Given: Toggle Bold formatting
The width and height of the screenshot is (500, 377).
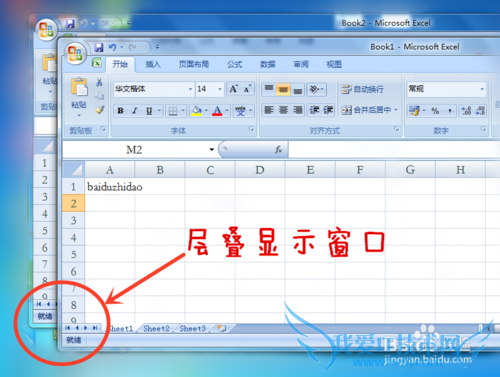Looking at the screenshot, I should point(121,111).
